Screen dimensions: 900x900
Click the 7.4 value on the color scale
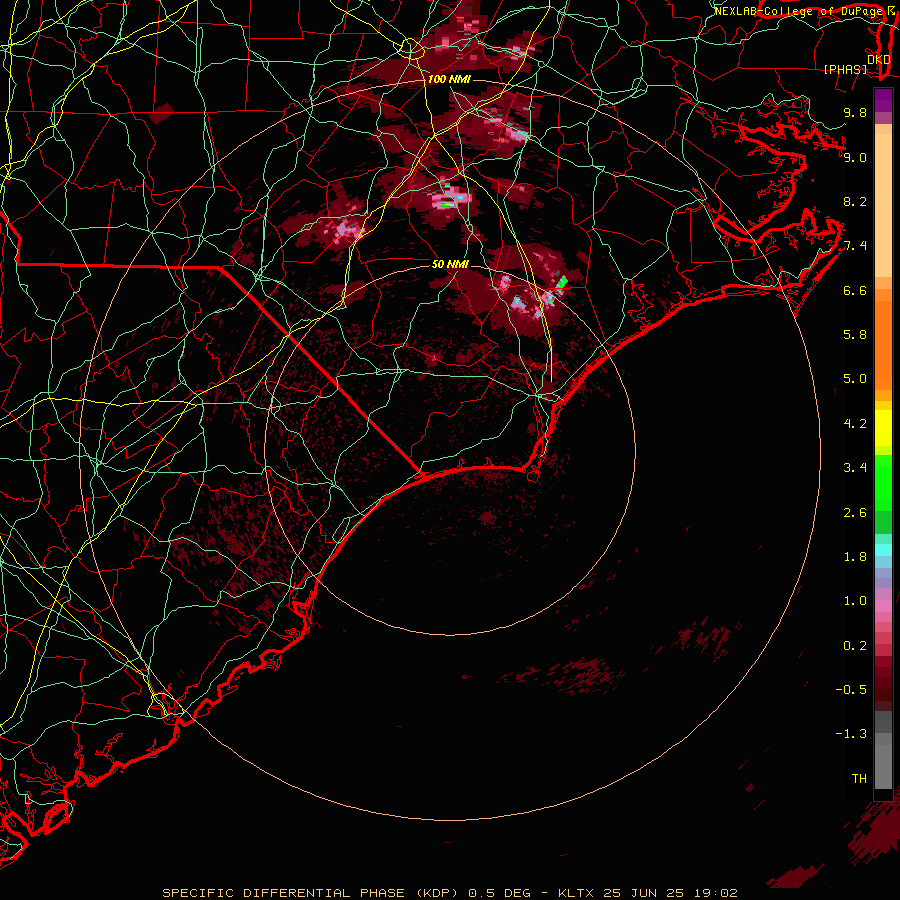tap(855, 246)
